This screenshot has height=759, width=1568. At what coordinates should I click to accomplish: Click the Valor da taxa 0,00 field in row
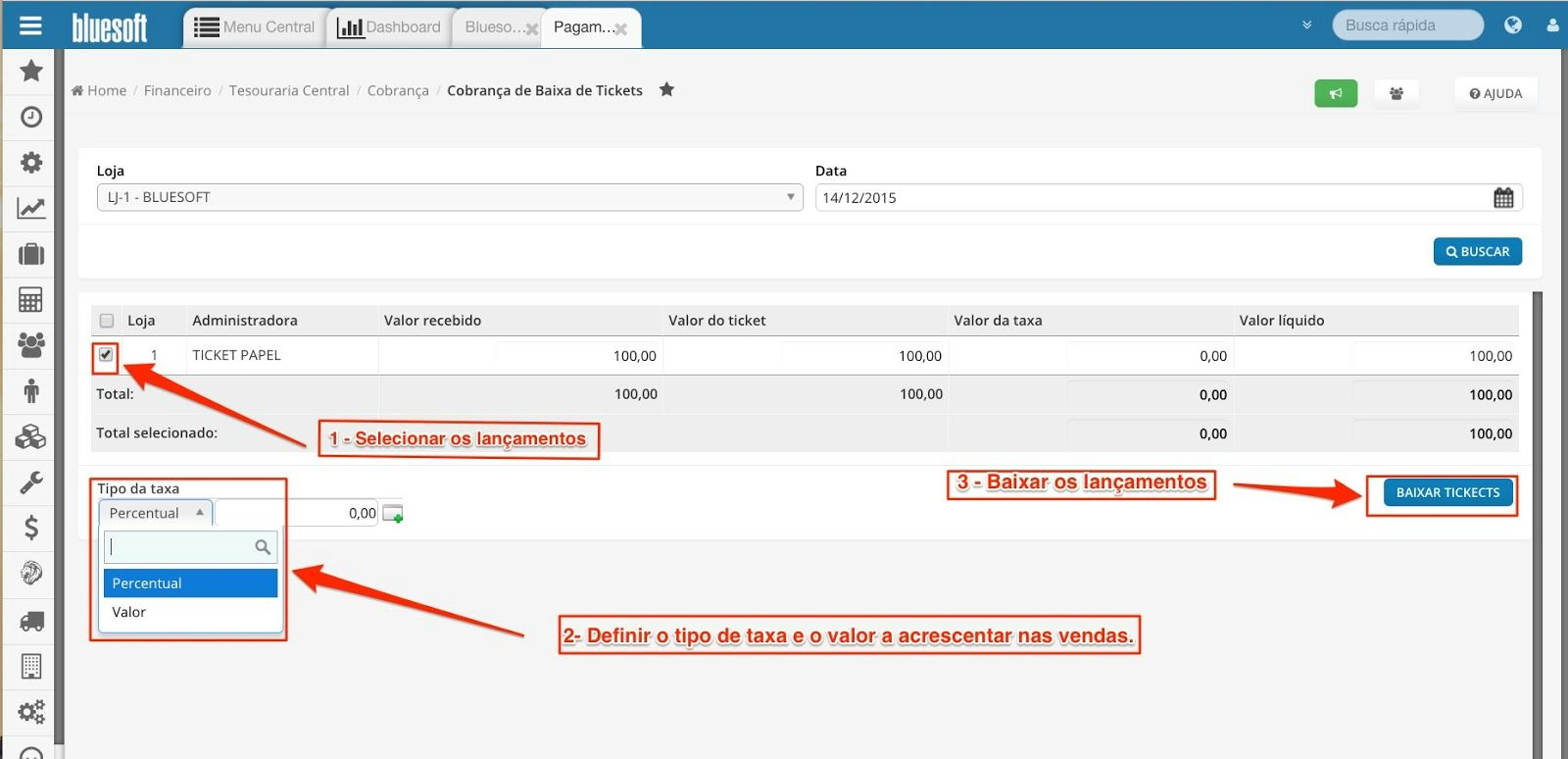1149,356
